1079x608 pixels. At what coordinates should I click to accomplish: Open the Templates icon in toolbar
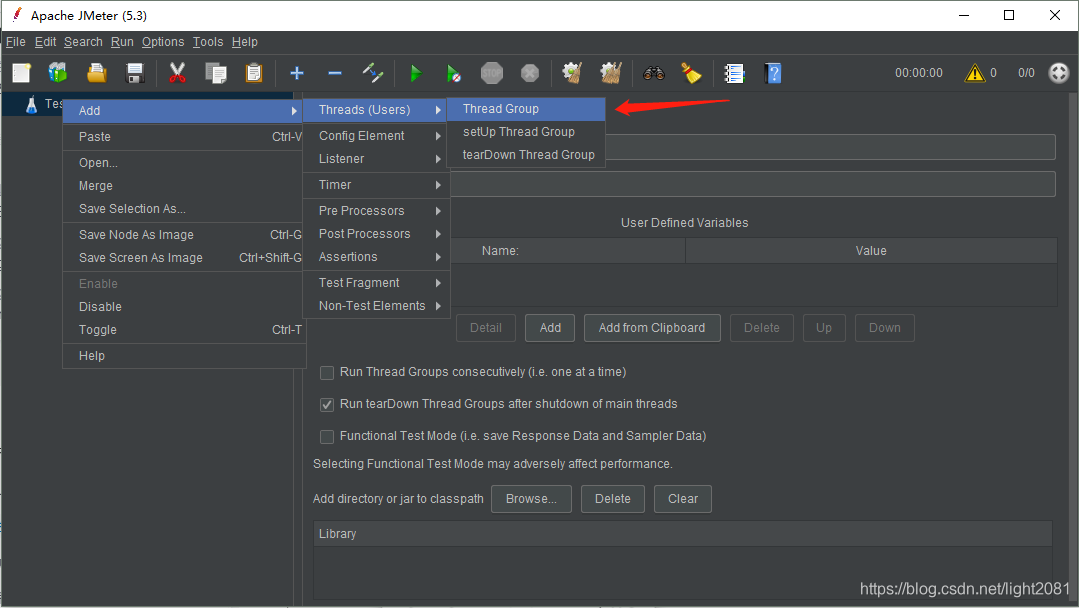58,73
